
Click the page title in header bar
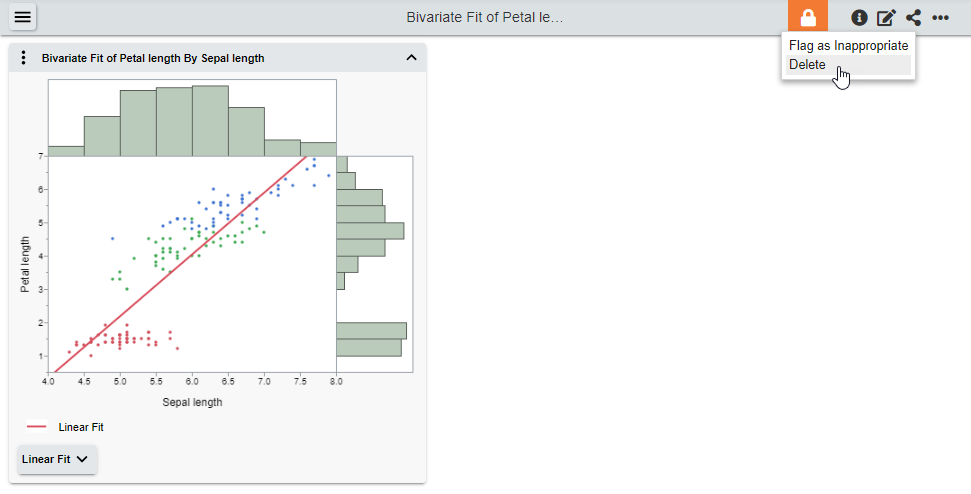coord(485,17)
